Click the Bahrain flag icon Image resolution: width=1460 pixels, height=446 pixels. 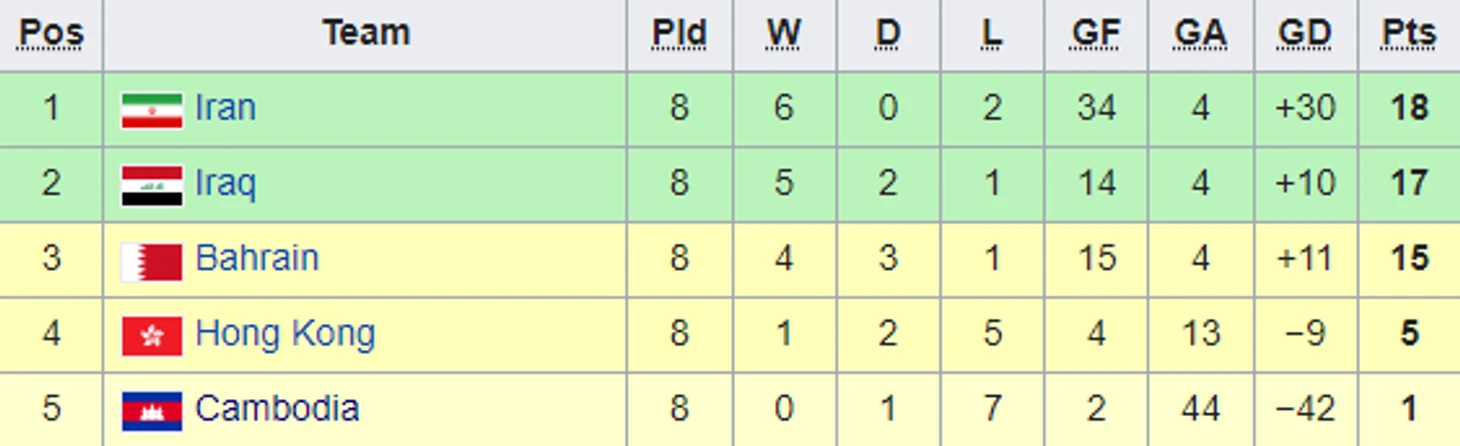coord(152,262)
